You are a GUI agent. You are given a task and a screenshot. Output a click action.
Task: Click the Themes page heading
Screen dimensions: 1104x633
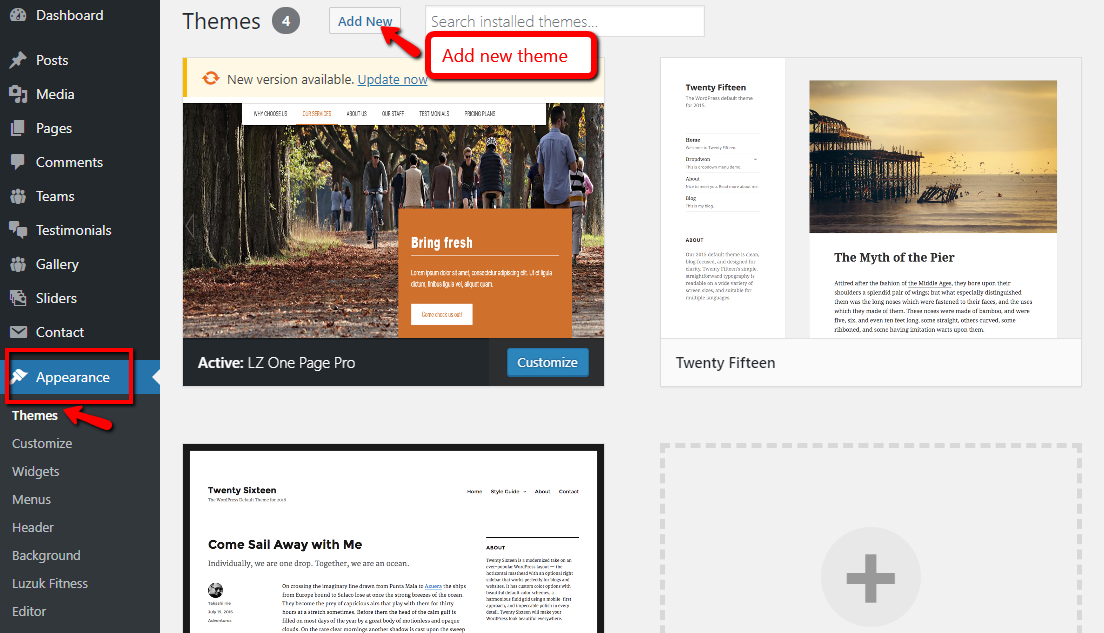pos(221,21)
